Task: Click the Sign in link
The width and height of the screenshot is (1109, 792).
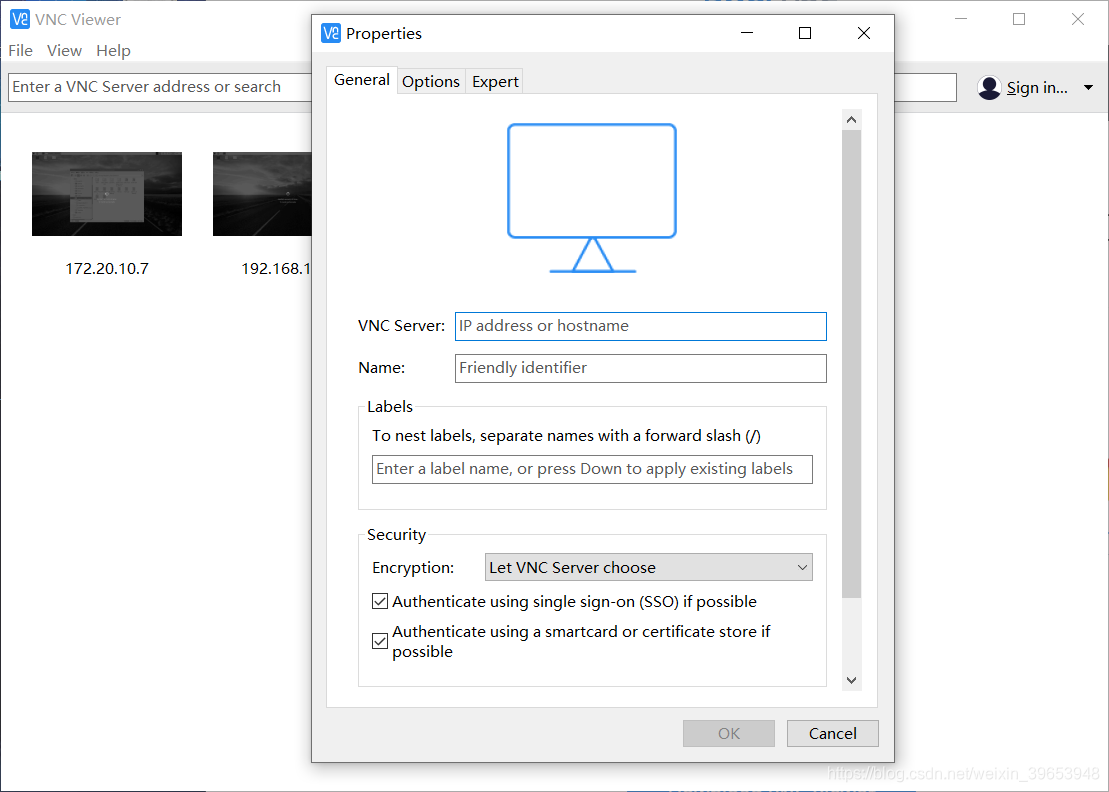Action: point(1037,88)
